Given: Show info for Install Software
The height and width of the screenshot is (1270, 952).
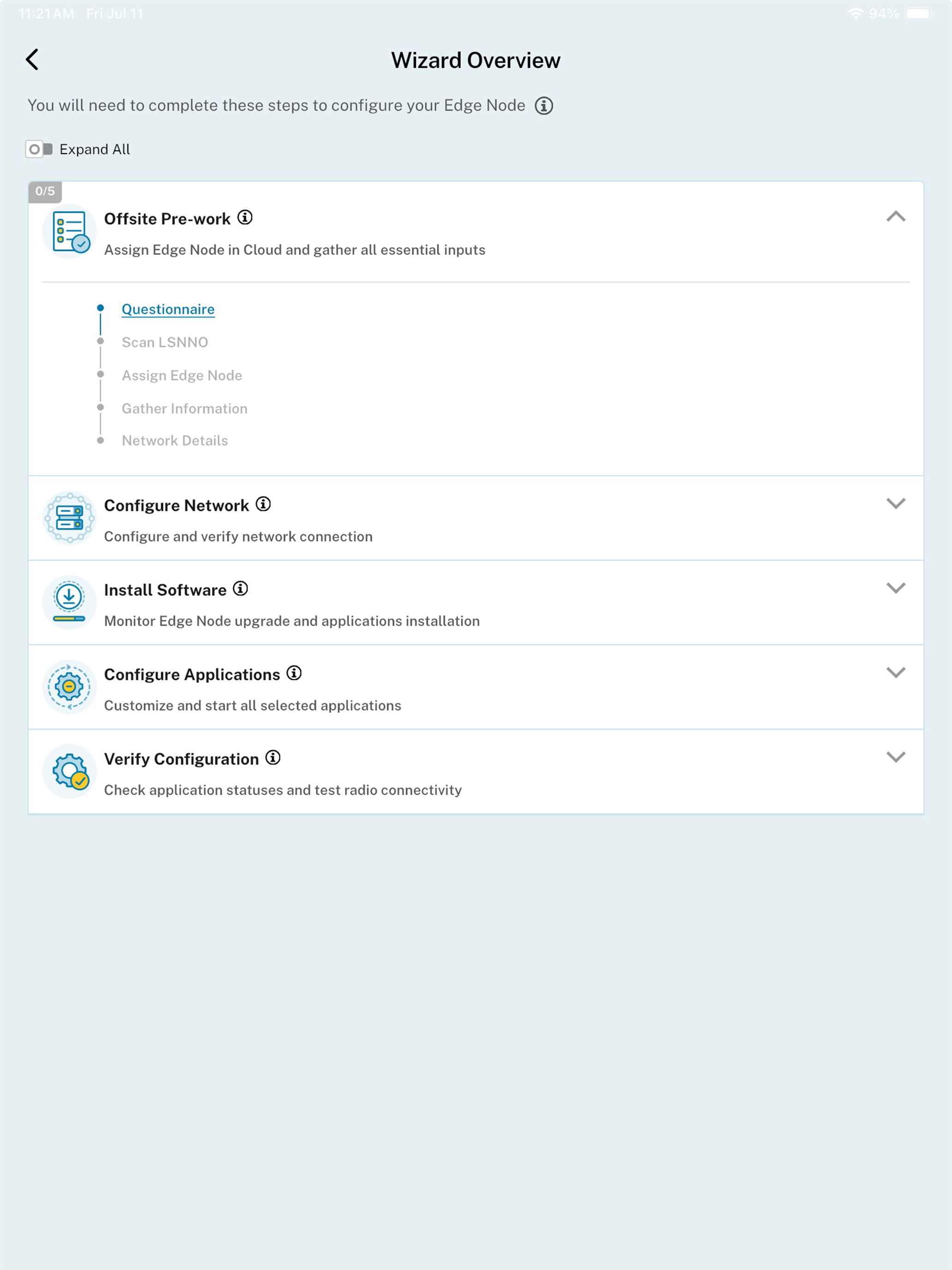Looking at the screenshot, I should [x=240, y=588].
